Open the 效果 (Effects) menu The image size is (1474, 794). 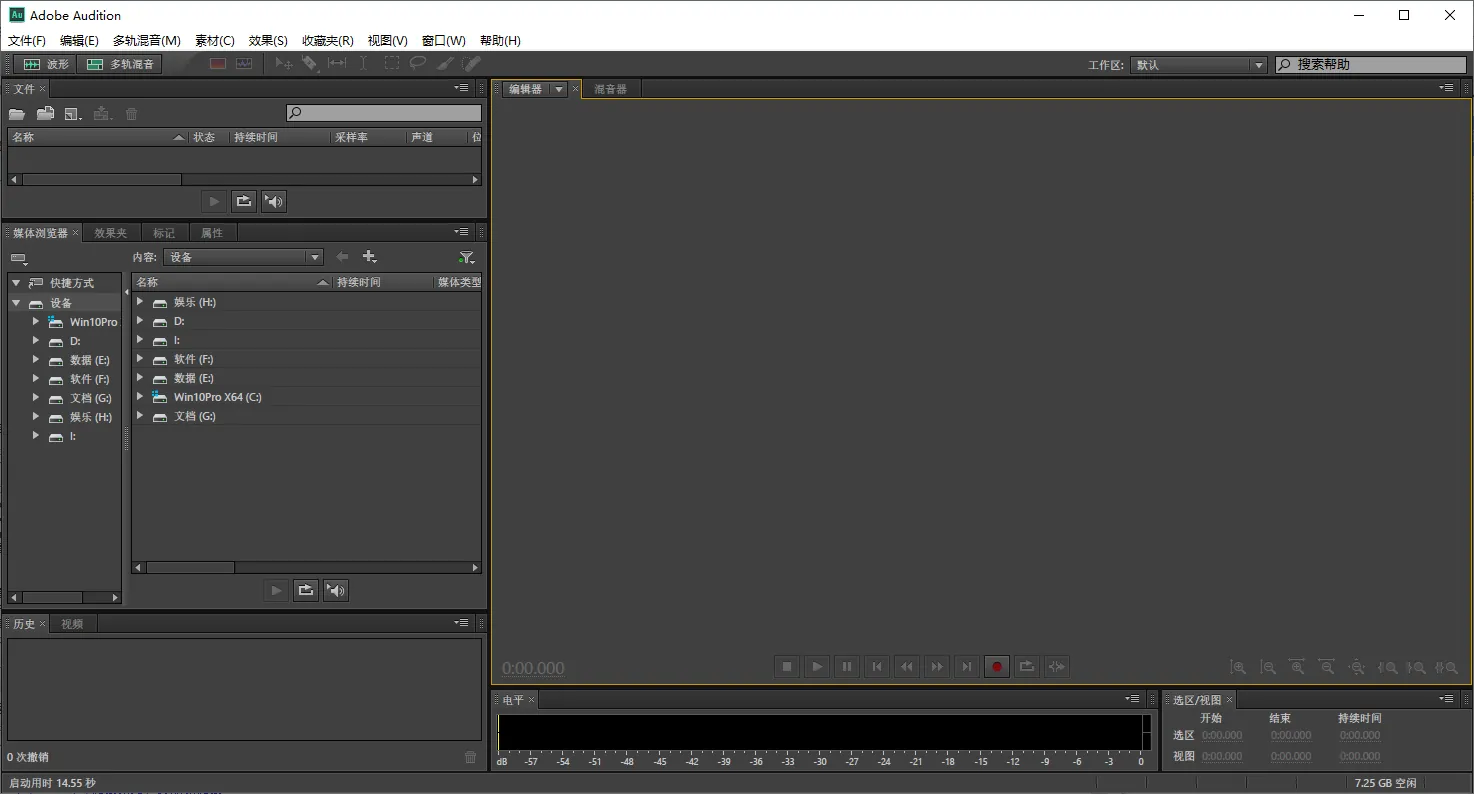point(267,40)
